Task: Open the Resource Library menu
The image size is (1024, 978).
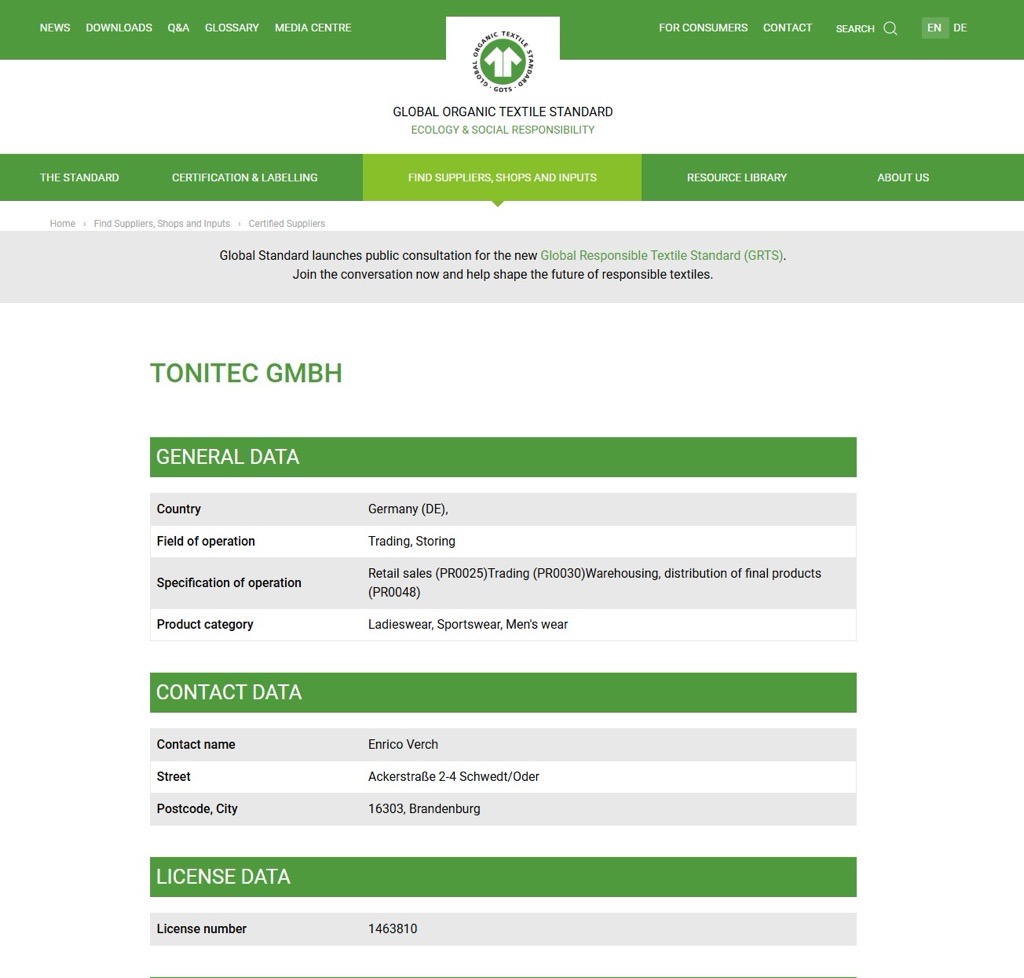Action: [x=737, y=178]
